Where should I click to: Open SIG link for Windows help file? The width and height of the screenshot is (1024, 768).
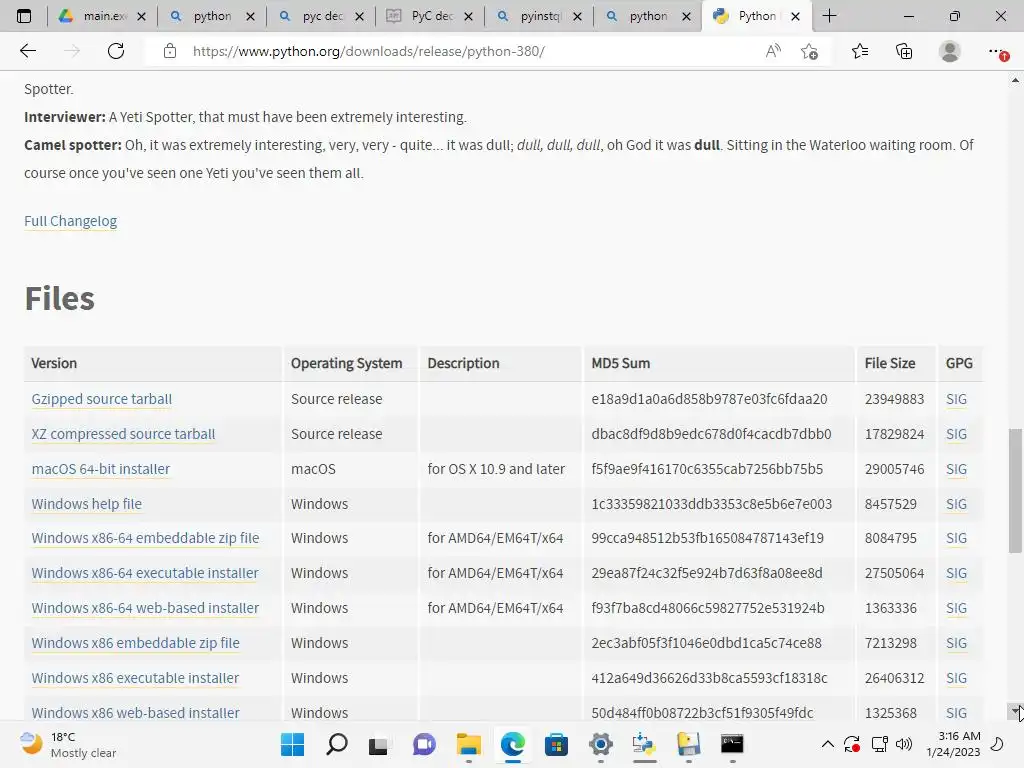pos(956,504)
